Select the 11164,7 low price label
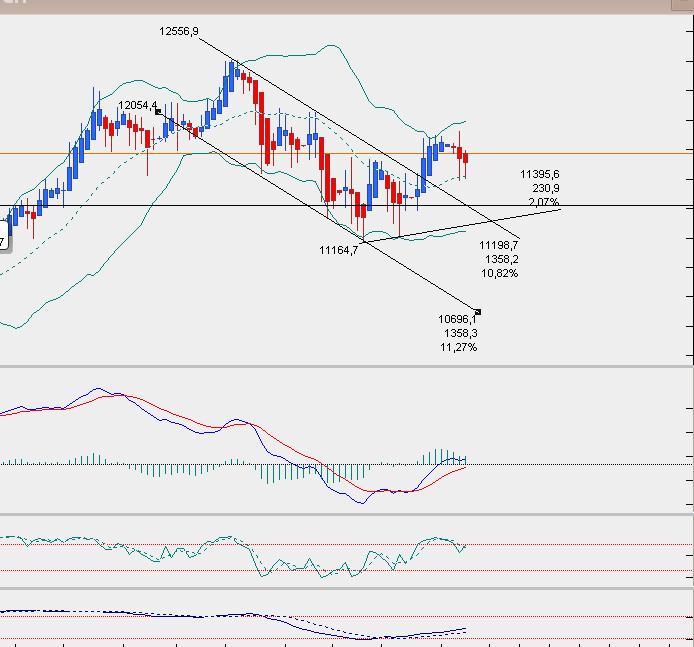The height and width of the screenshot is (647, 694). tap(339, 250)
